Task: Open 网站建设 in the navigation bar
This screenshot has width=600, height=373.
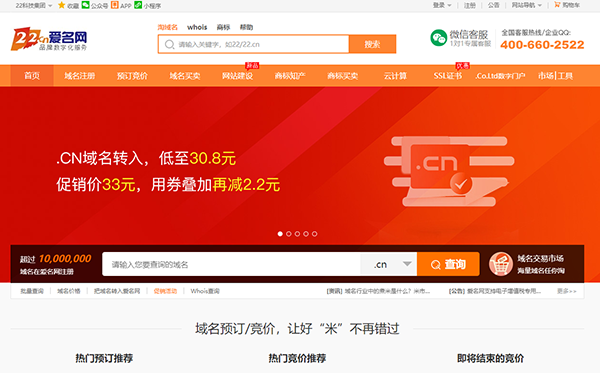Action: 237,76
